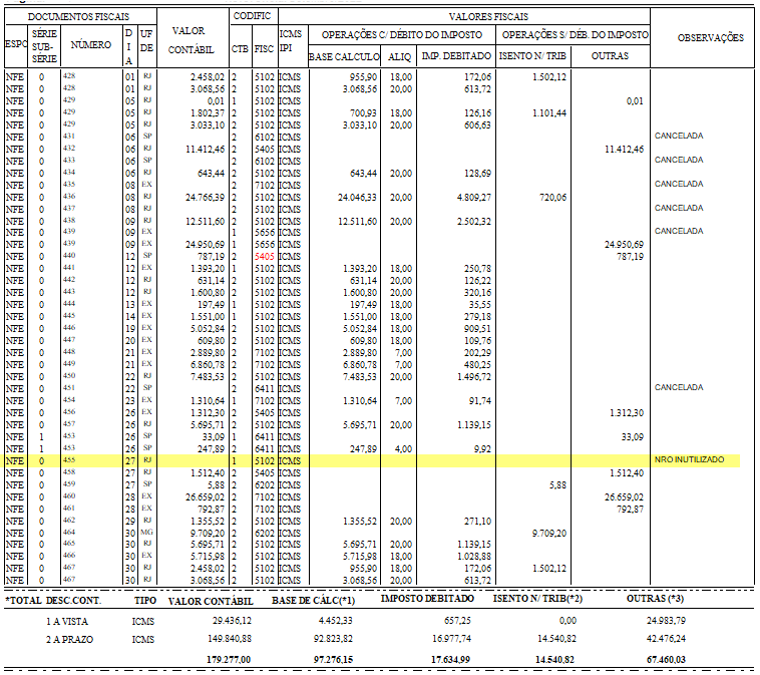Screen dimensions: 760x675
Task: Select the 'VALORES FISCAIS' header
Action: [x=488, y=16]
